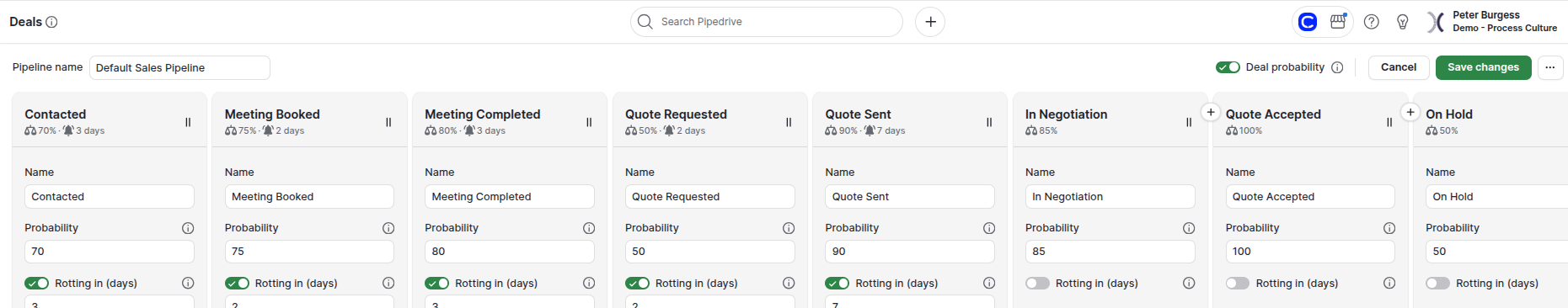1568x308 pixels.
Task: Disable rotting toggle for Contacted stage
Action: click(36, 284)
